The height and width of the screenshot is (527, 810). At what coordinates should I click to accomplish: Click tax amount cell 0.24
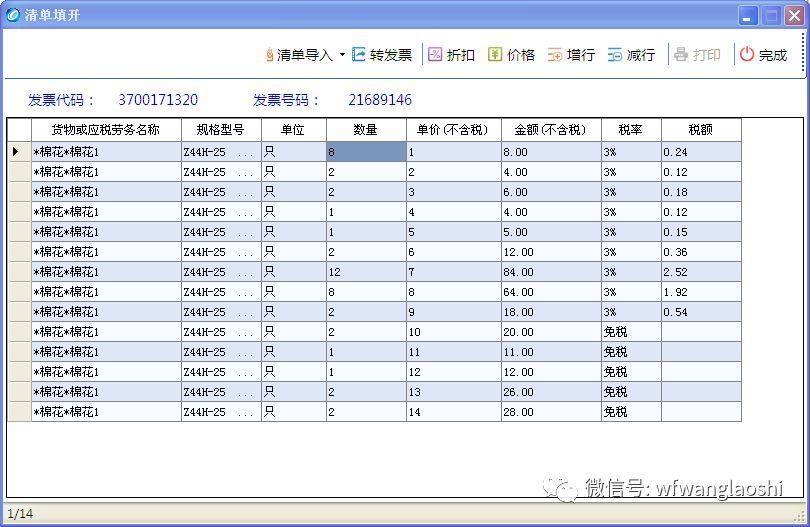[x=701, y=152]
